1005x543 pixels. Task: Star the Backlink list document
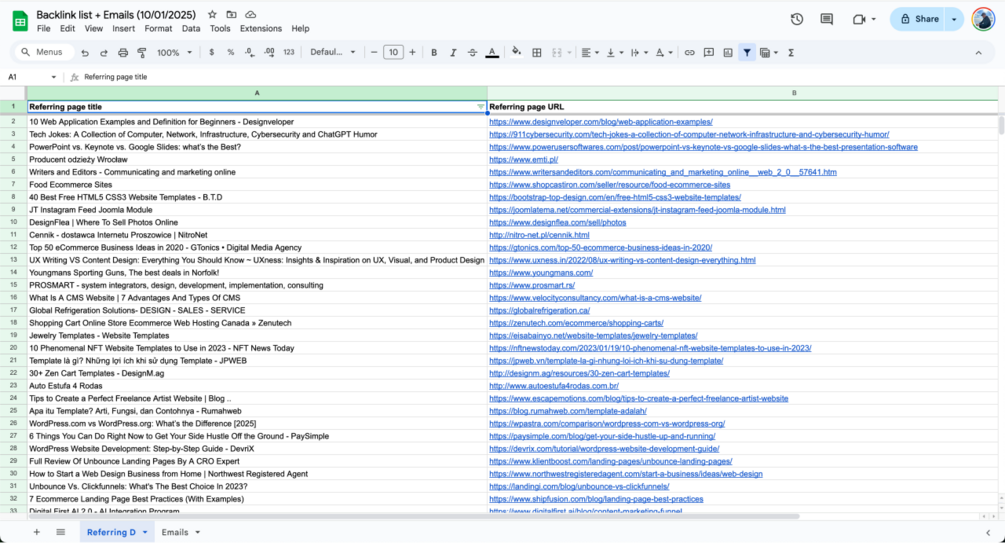212,14
